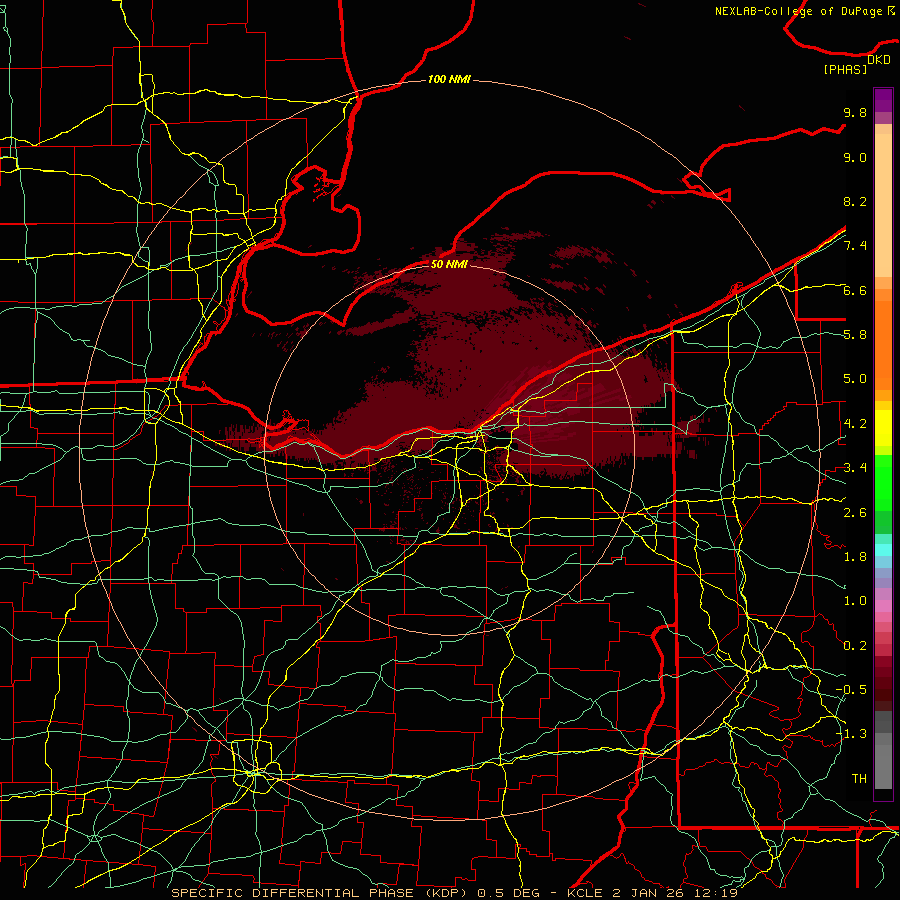Pick the cyan color bar segment
Viewport: 900px width, 900px height.
883,550
